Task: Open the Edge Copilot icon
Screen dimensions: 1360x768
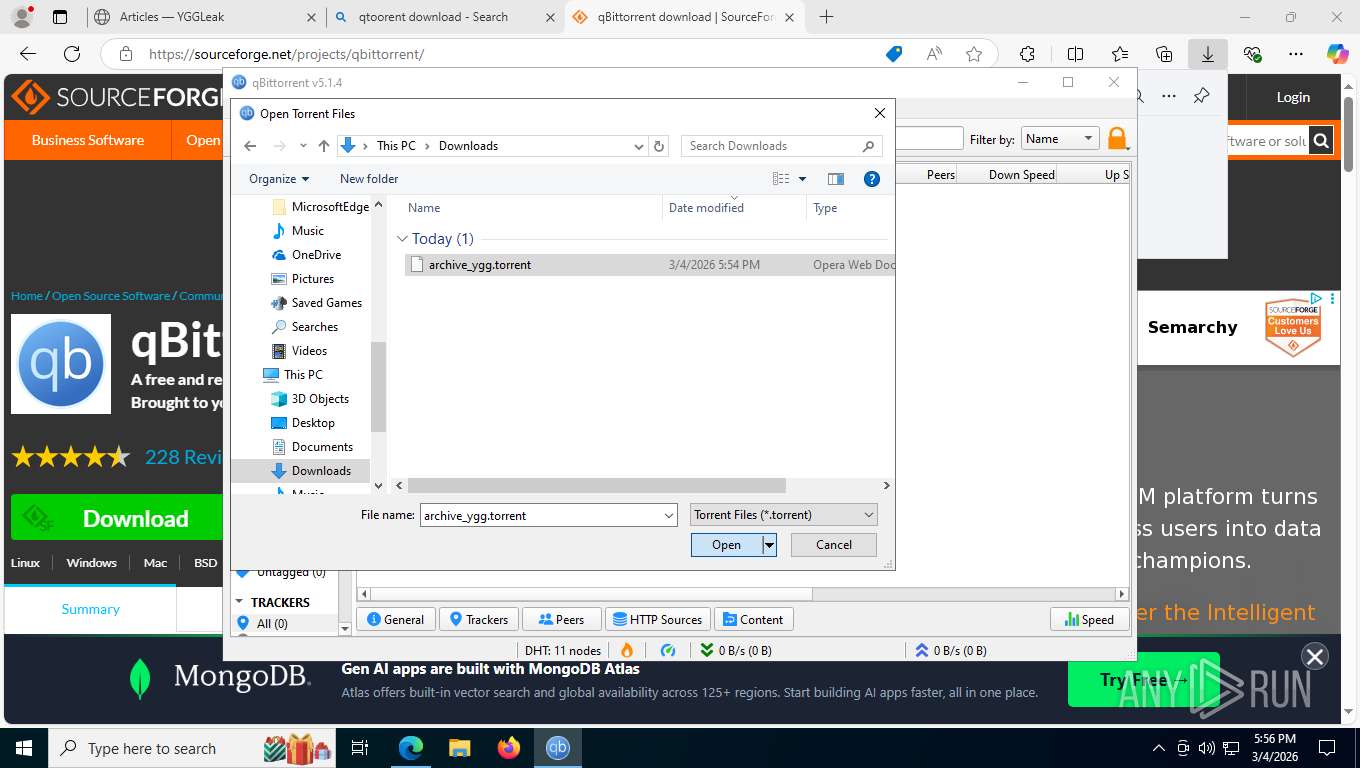Action: (x=1337, y=54)
